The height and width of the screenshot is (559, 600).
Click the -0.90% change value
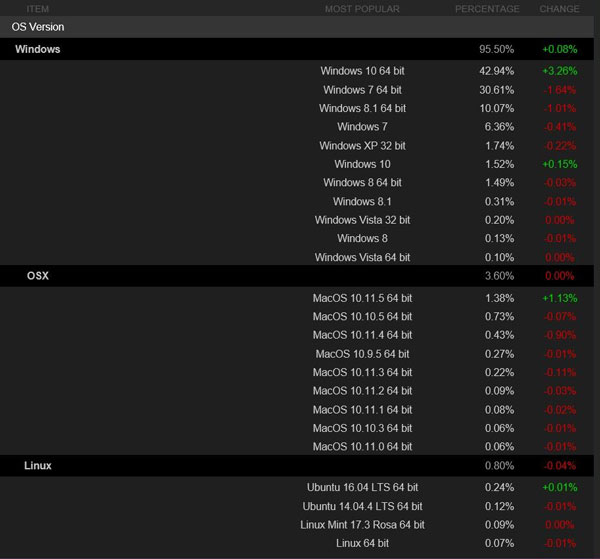pos(559,335)
